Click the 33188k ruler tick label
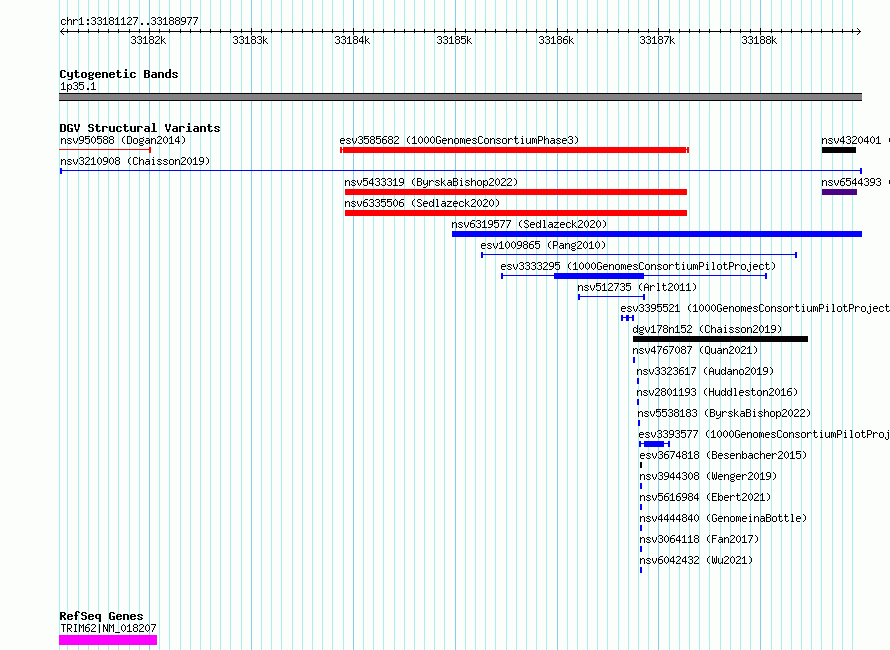The width and height of the screenshot is (890, 650). (759, 40)
